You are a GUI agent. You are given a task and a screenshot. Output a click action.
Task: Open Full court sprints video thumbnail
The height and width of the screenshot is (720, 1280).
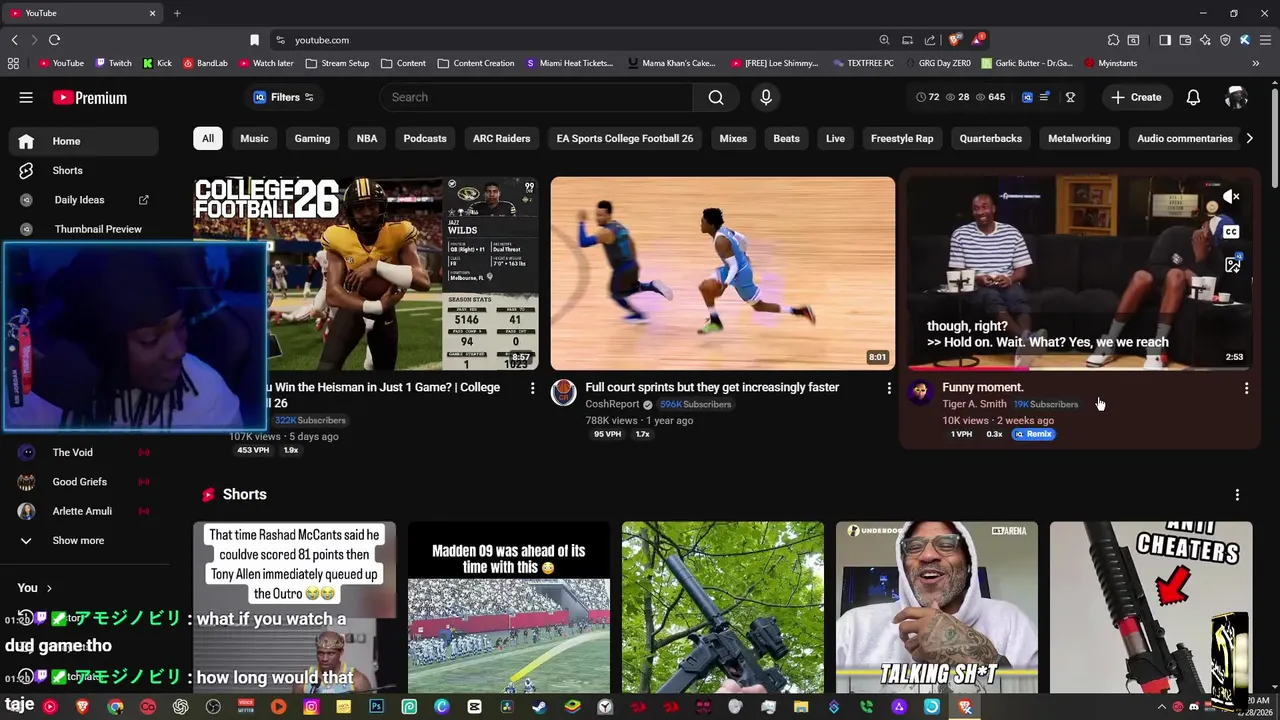[722, 273]
